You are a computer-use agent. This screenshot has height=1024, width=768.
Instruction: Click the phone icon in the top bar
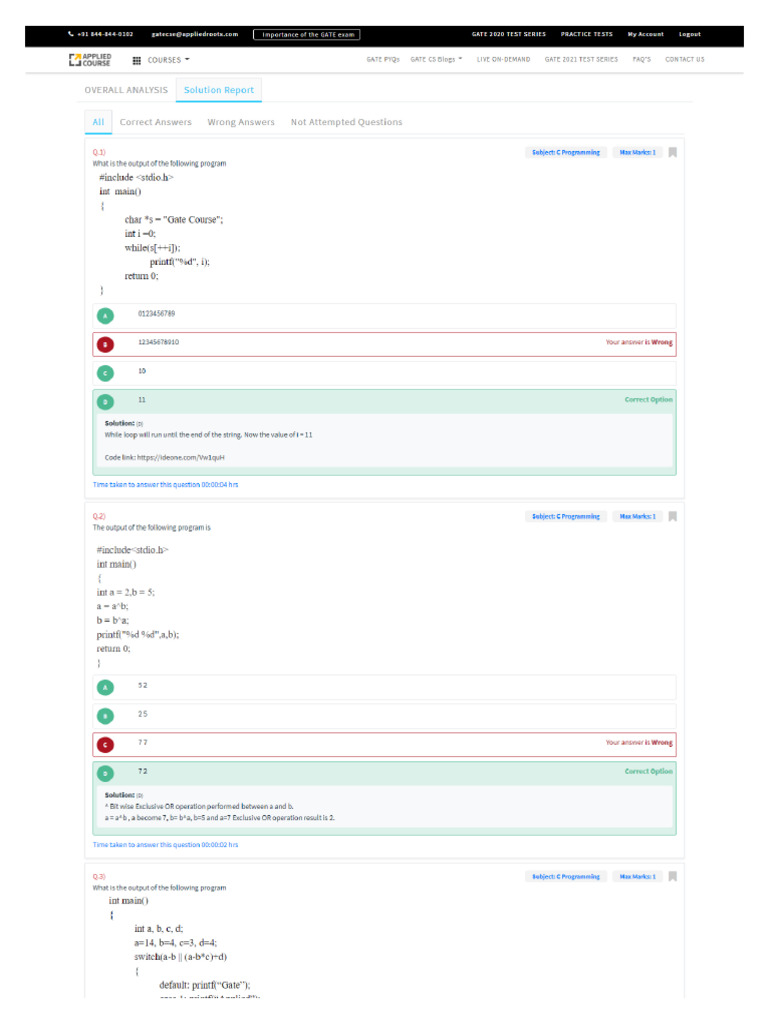(71, 34)
